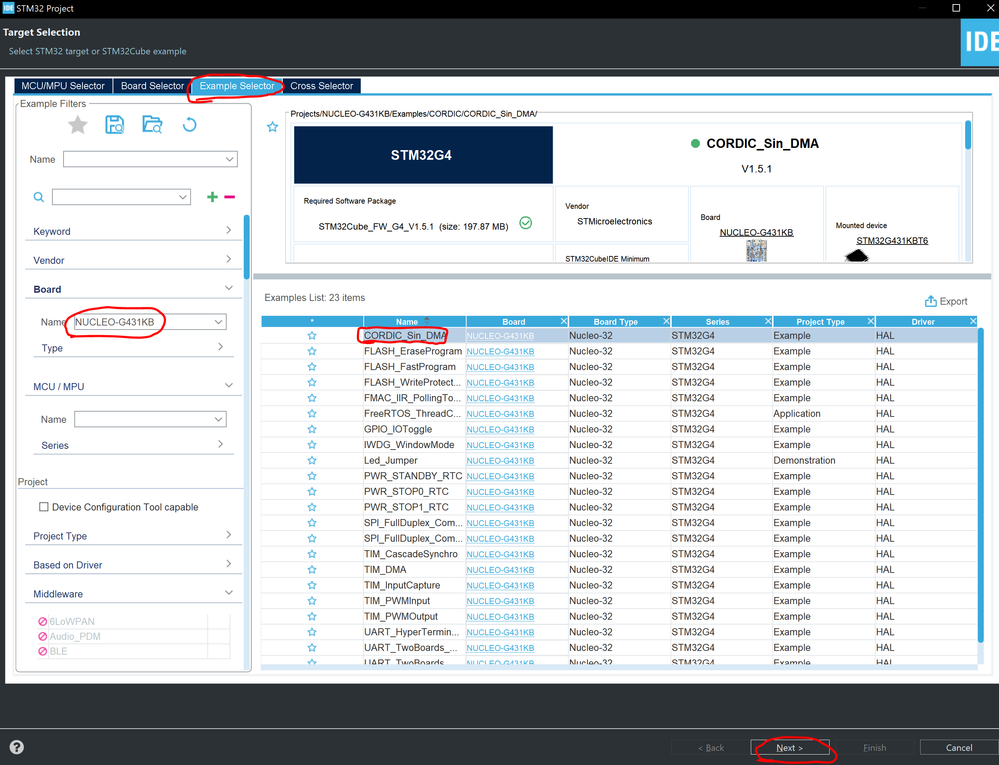Screen dimensions: 999x765
Task: Click the green check mark next to STM32Cube_FW_G4_V1.5.1
Action: (x=526, y=223)
